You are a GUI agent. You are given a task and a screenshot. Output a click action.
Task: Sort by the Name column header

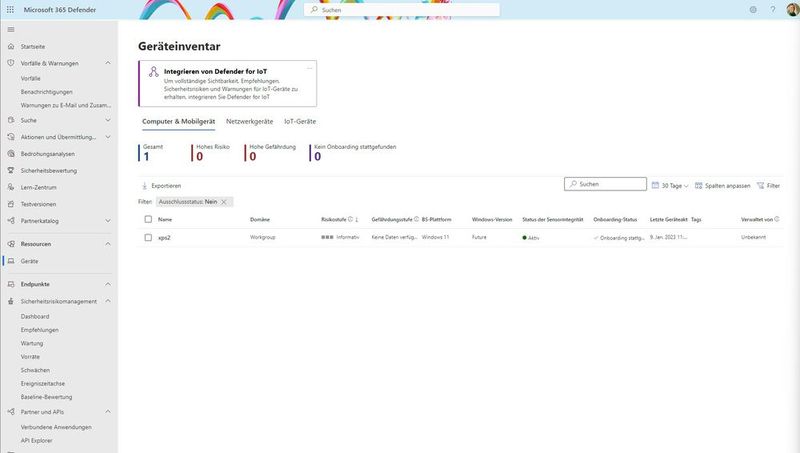coord(165,219)
